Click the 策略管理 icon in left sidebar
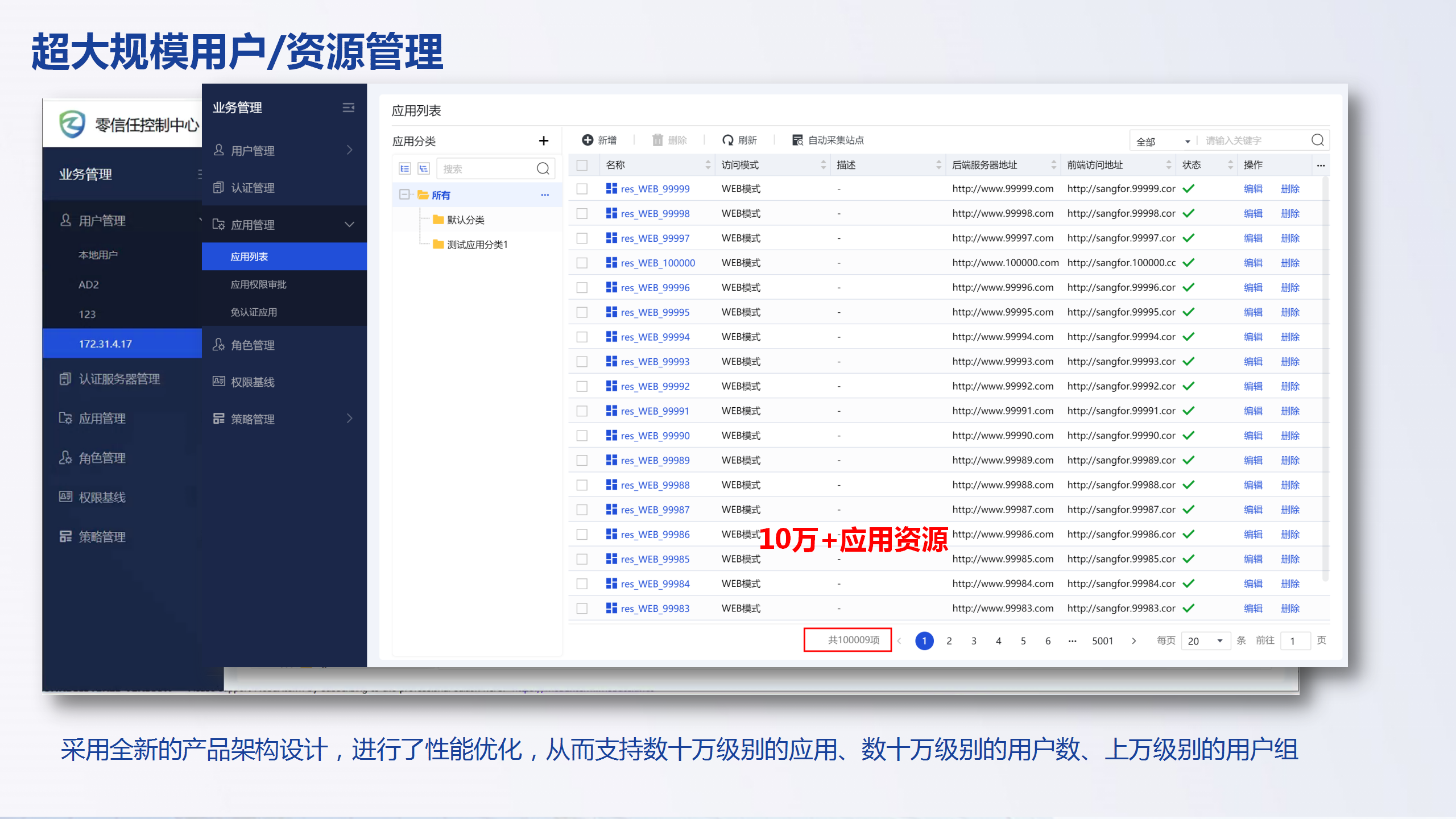Image resolution: width=1456 pixels, height=819 pixels. coord(65,536)
